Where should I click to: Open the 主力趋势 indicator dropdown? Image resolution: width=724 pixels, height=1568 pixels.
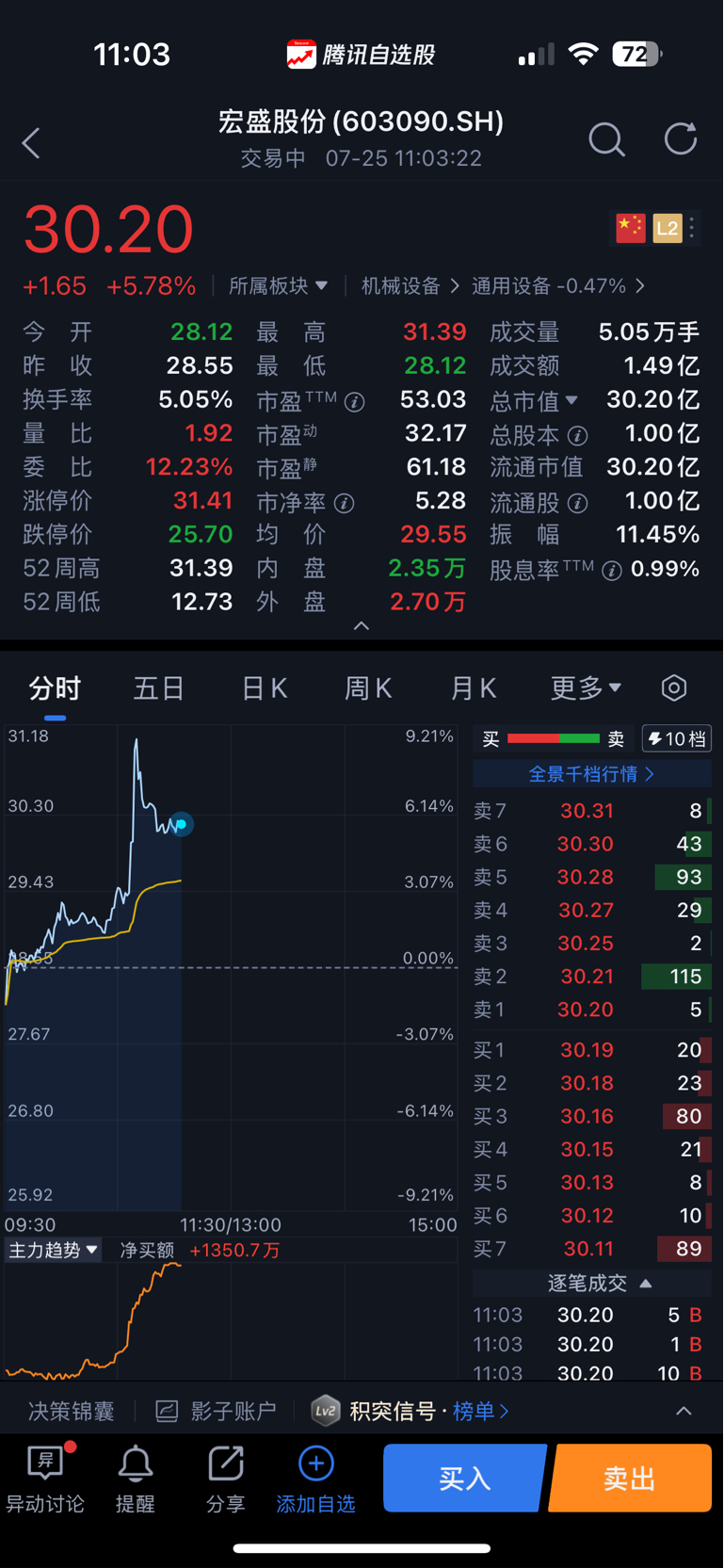coord(53,1250)
